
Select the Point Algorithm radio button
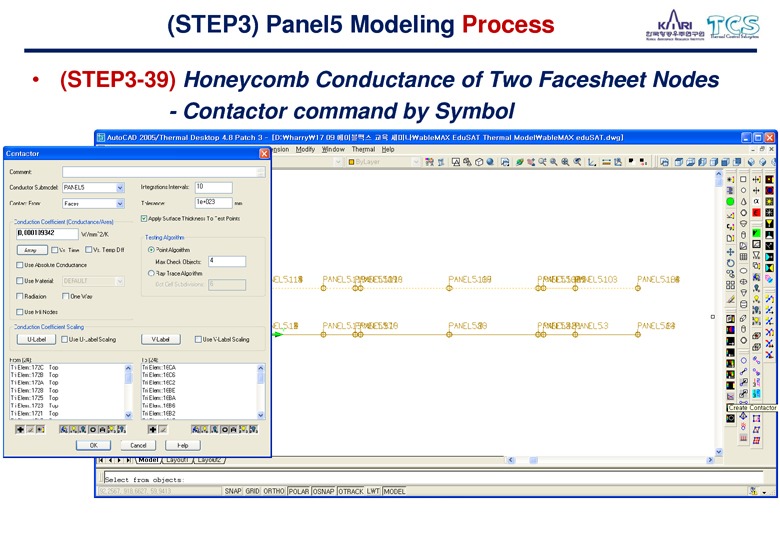[x=151, y=250]
